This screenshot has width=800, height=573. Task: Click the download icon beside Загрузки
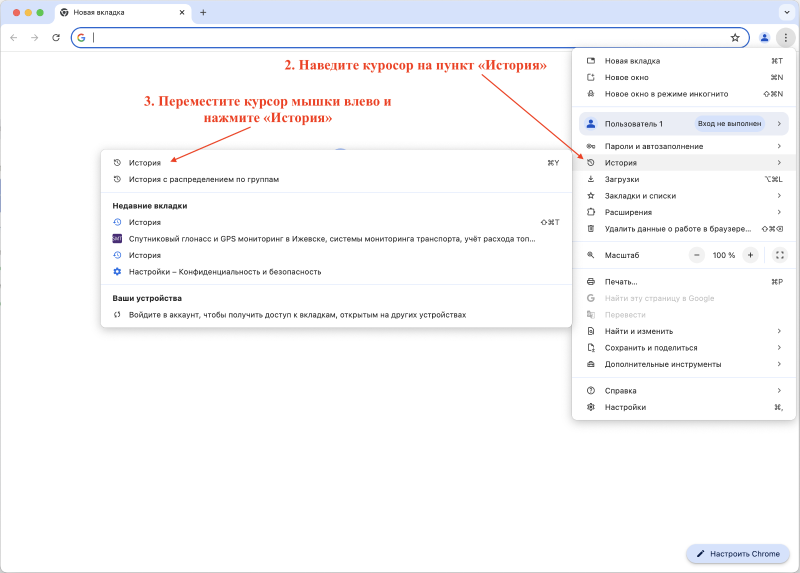[x=591, y=179]
